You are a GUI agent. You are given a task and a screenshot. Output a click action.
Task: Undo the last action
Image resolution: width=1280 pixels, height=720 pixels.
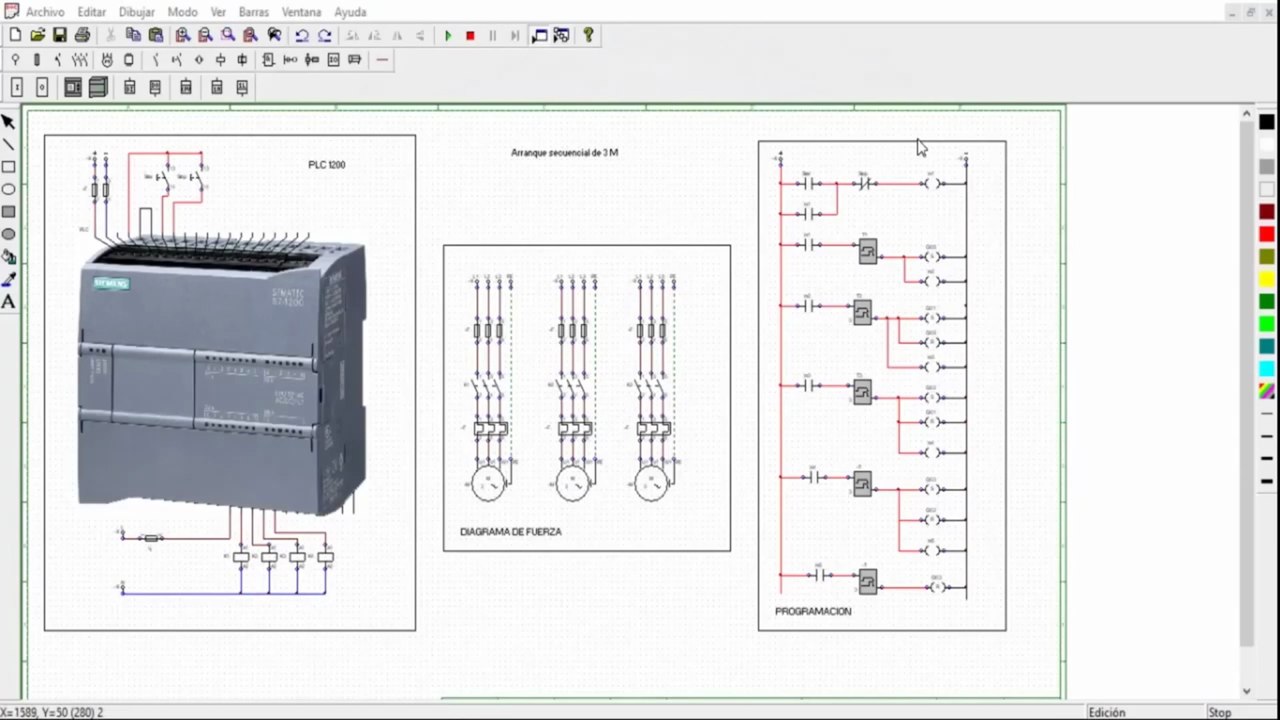click(x=302, y=35)
